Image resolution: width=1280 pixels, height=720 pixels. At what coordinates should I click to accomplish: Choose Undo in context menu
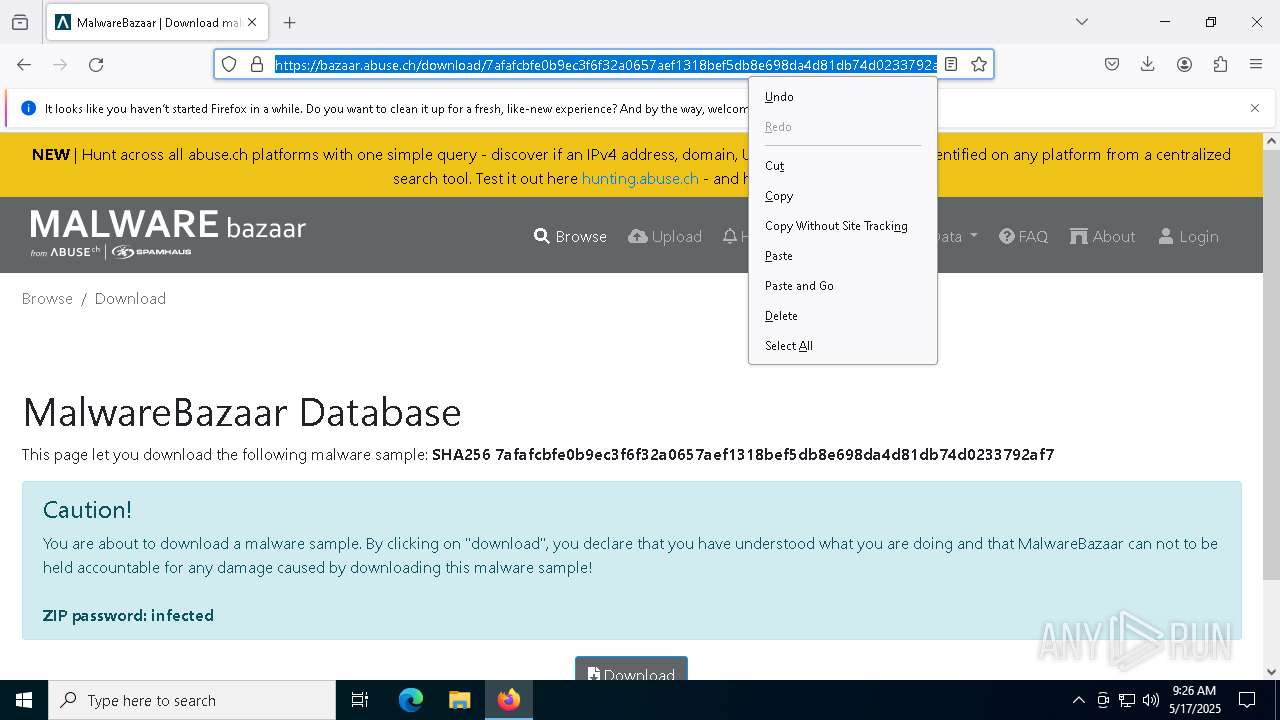click(x=843, y=97)
